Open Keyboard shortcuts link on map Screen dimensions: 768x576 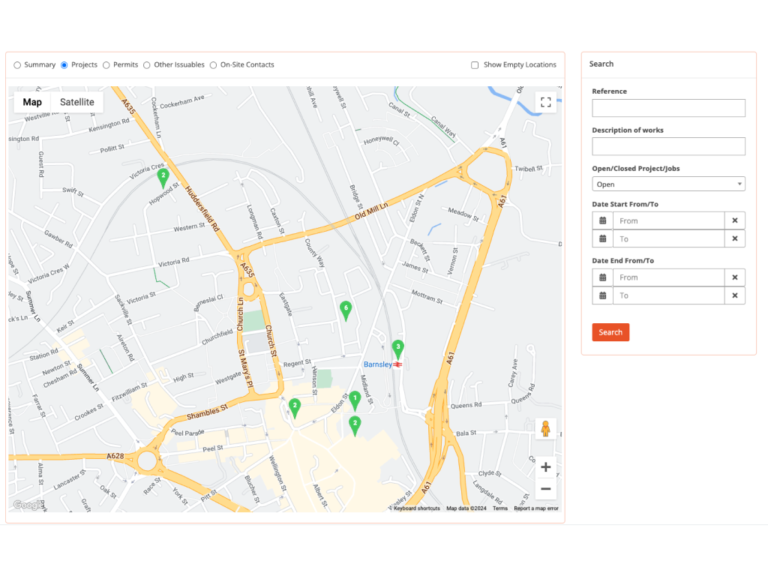pyautogui.click(x=417, y=508)
